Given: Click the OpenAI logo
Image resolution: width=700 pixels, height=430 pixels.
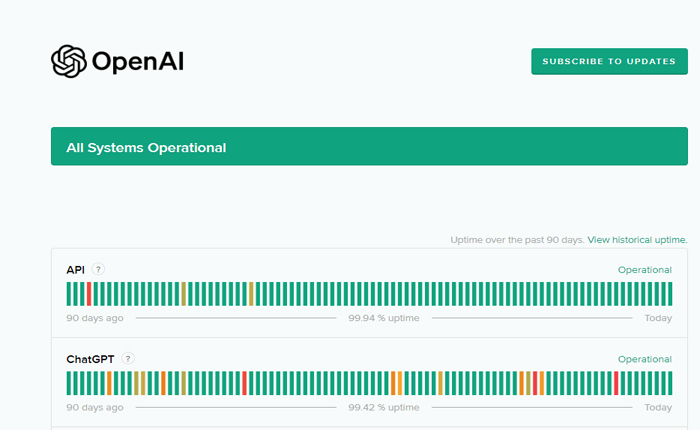Looking at the screenshot, I should click(117, 62).
